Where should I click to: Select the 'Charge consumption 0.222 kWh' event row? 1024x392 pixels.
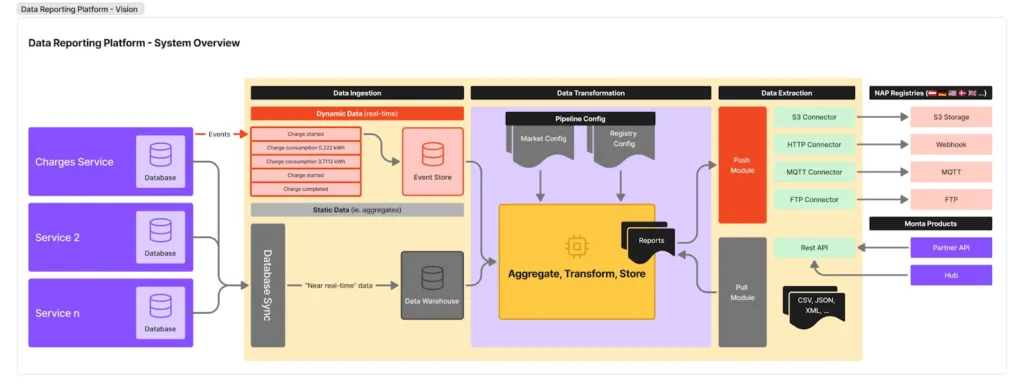coord(306,148)
